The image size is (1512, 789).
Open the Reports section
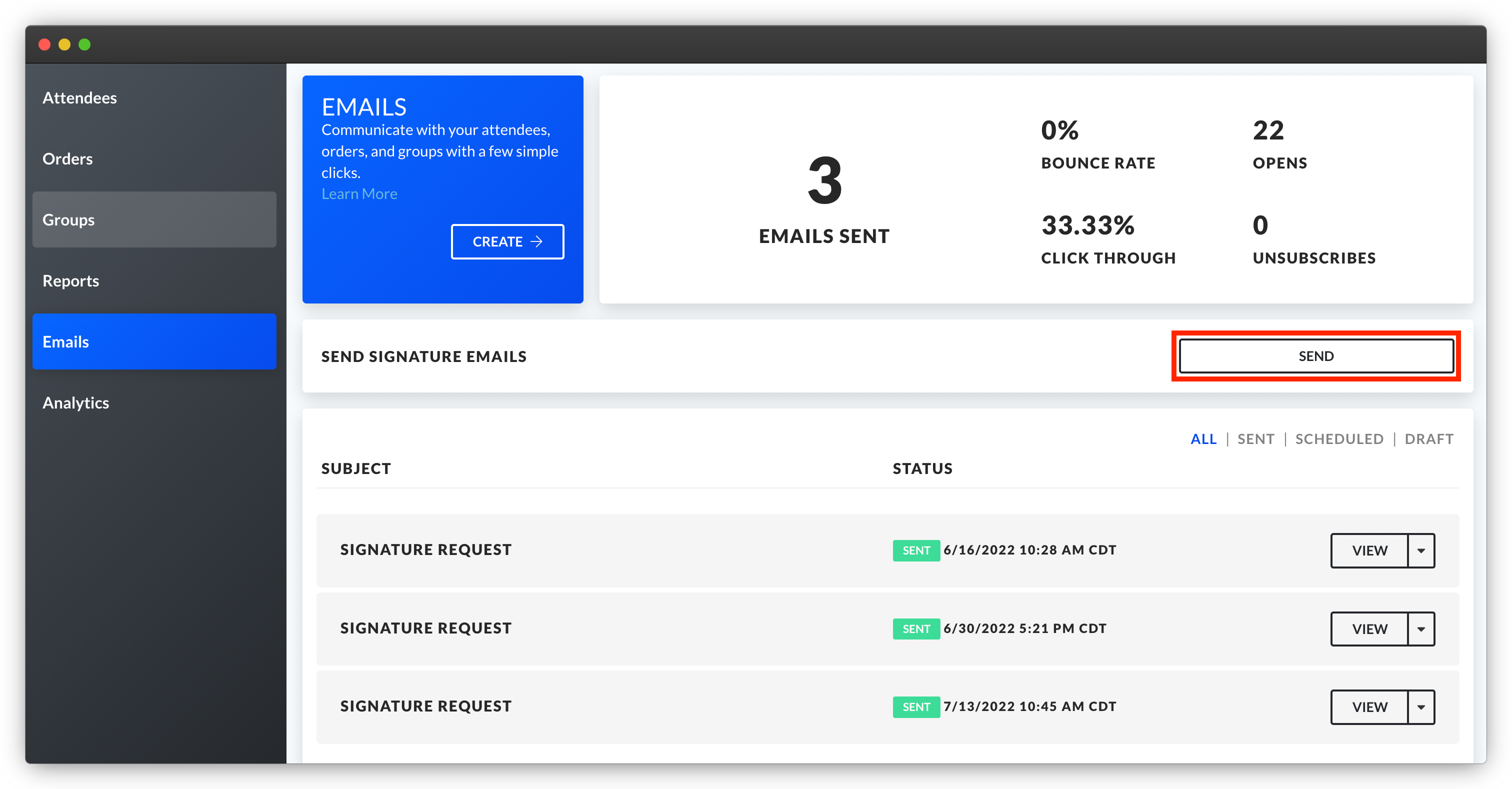[x=70, y=280]
